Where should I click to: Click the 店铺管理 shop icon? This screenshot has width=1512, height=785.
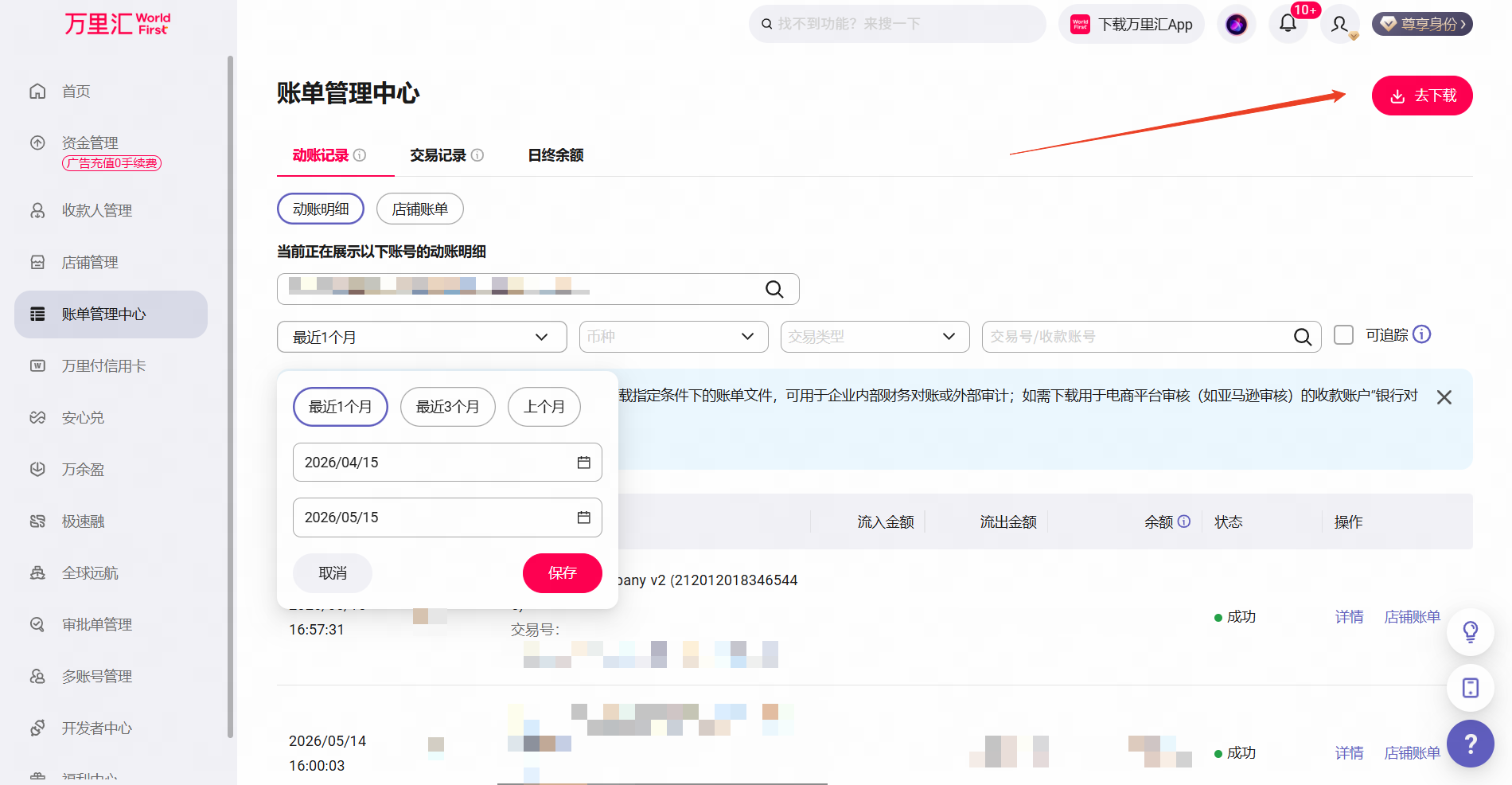(x=37, y=263)
